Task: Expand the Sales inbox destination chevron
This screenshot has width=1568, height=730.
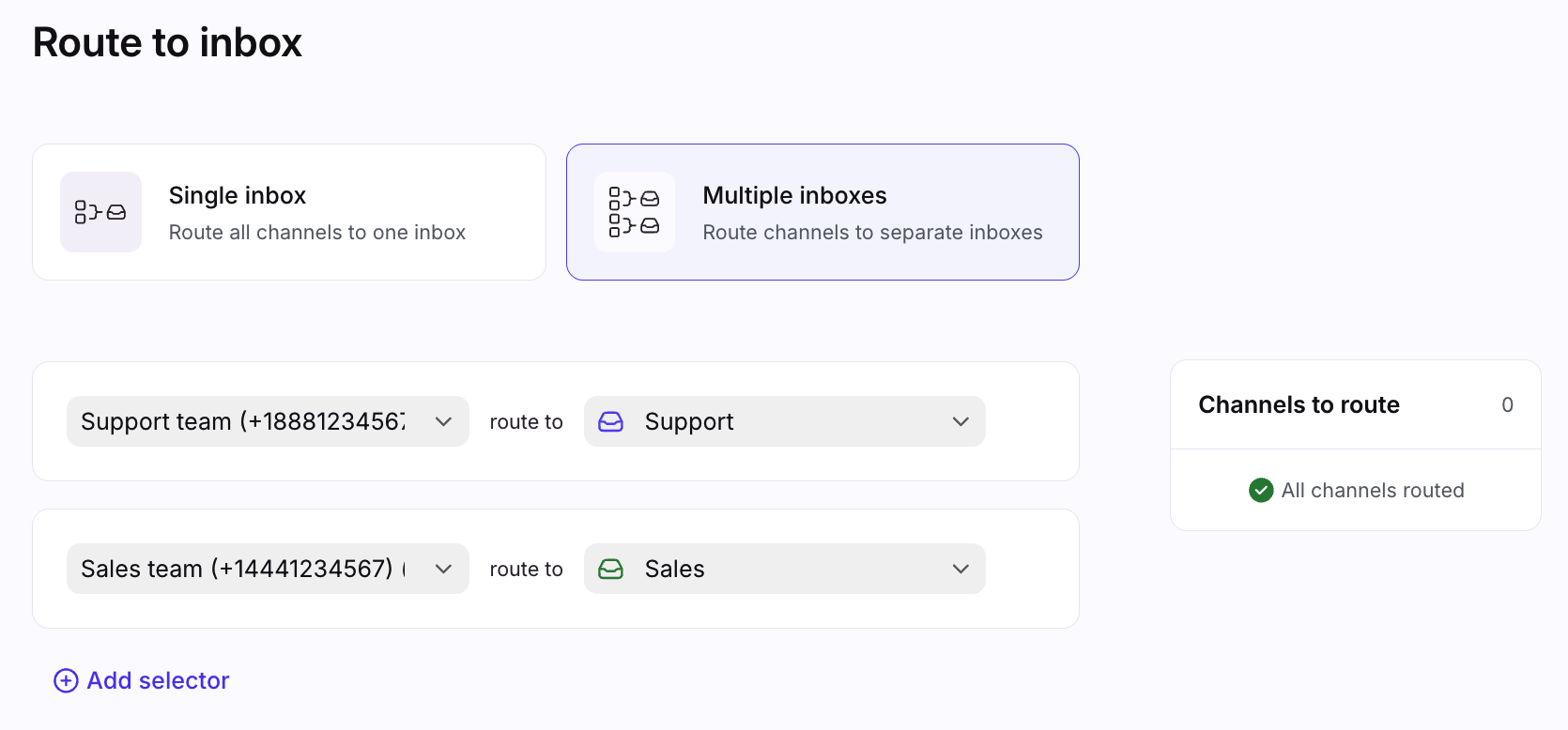Action: [961, 570]
